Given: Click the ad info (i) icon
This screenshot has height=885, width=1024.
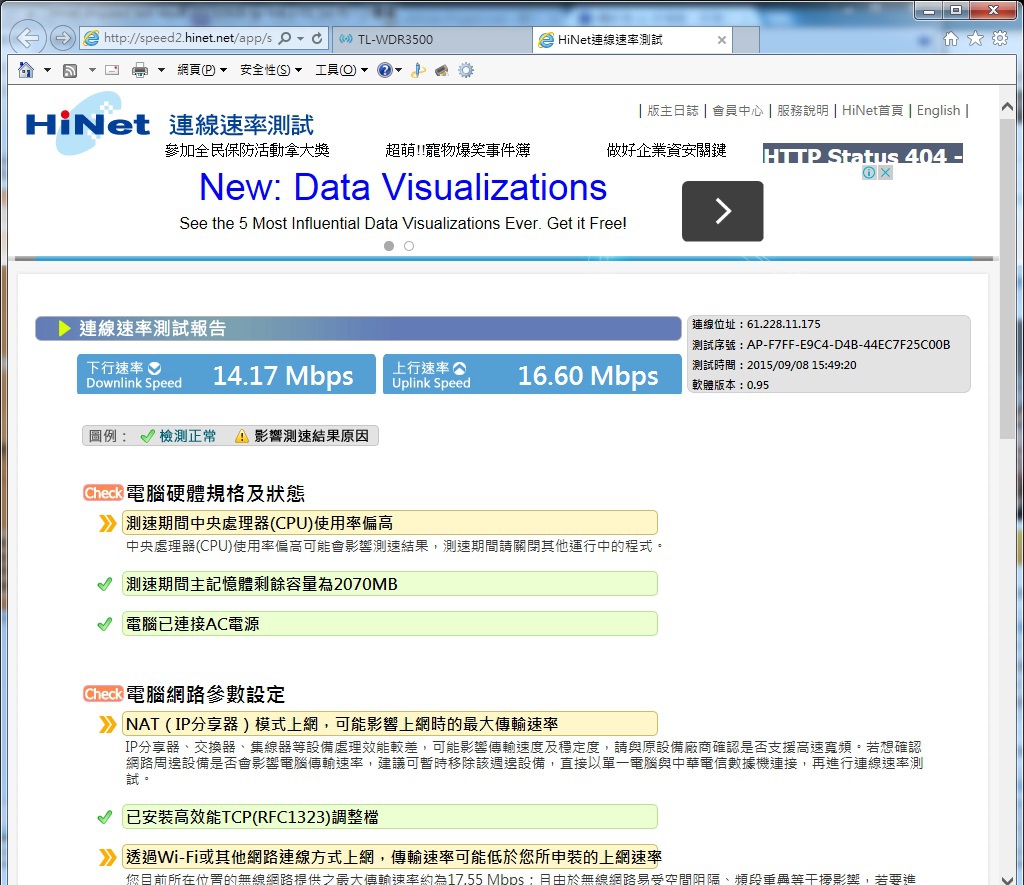Looking at the screenshot, I should coord(869,172).
